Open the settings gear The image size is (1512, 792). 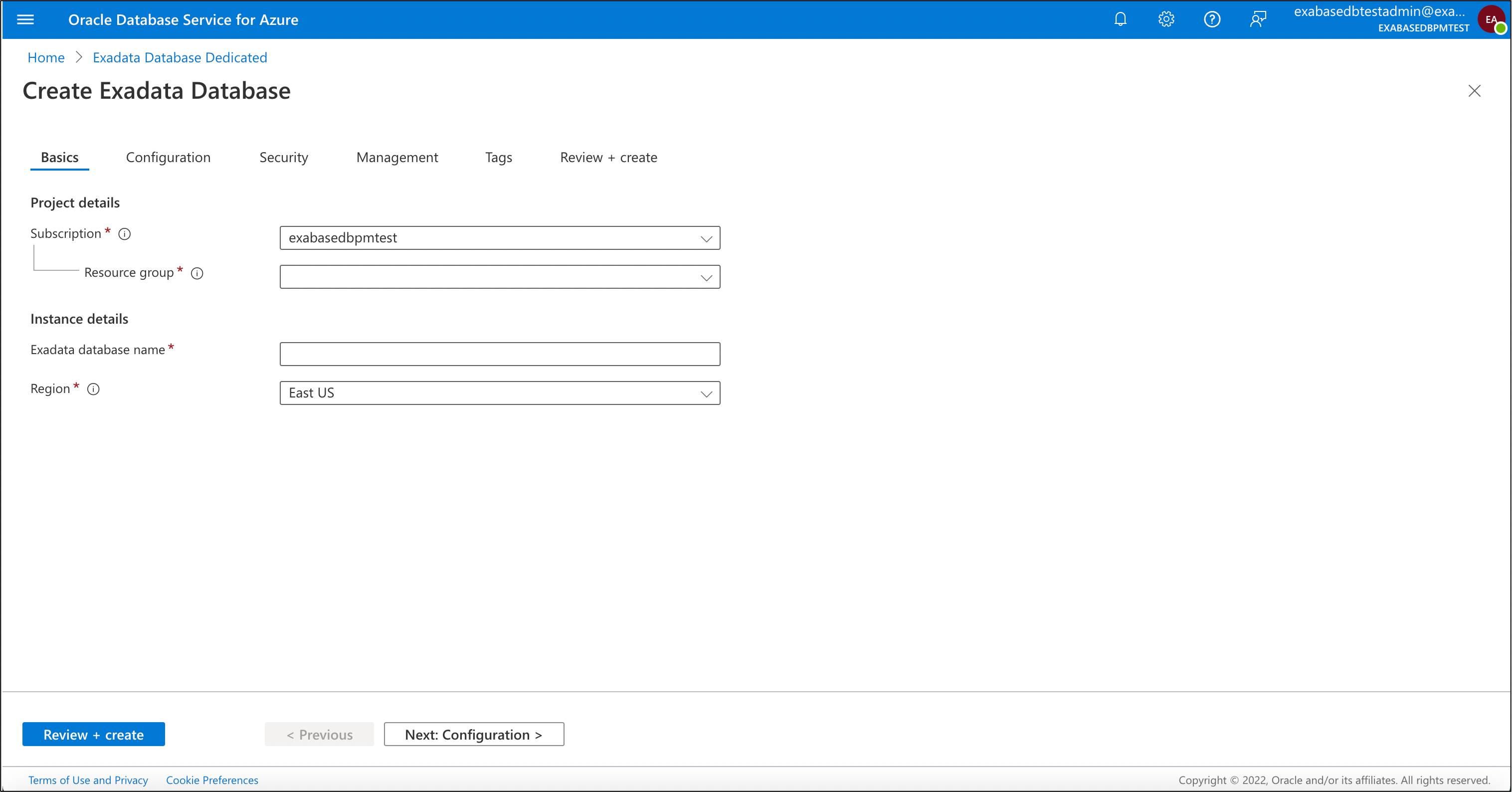(x=1166, y=19)
